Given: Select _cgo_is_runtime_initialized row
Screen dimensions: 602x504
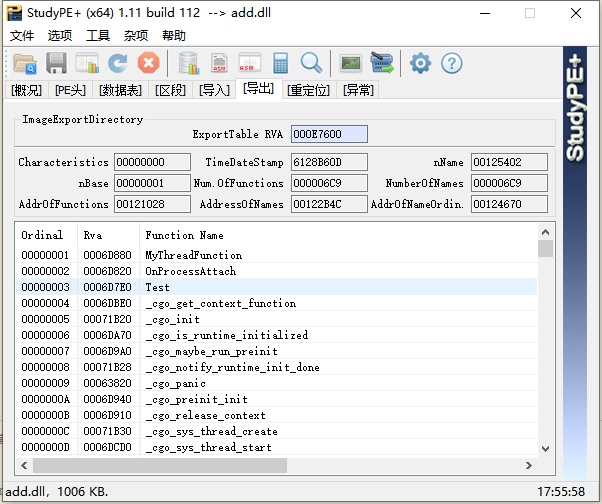Looking at the screenshot, I should click(276, 335).
